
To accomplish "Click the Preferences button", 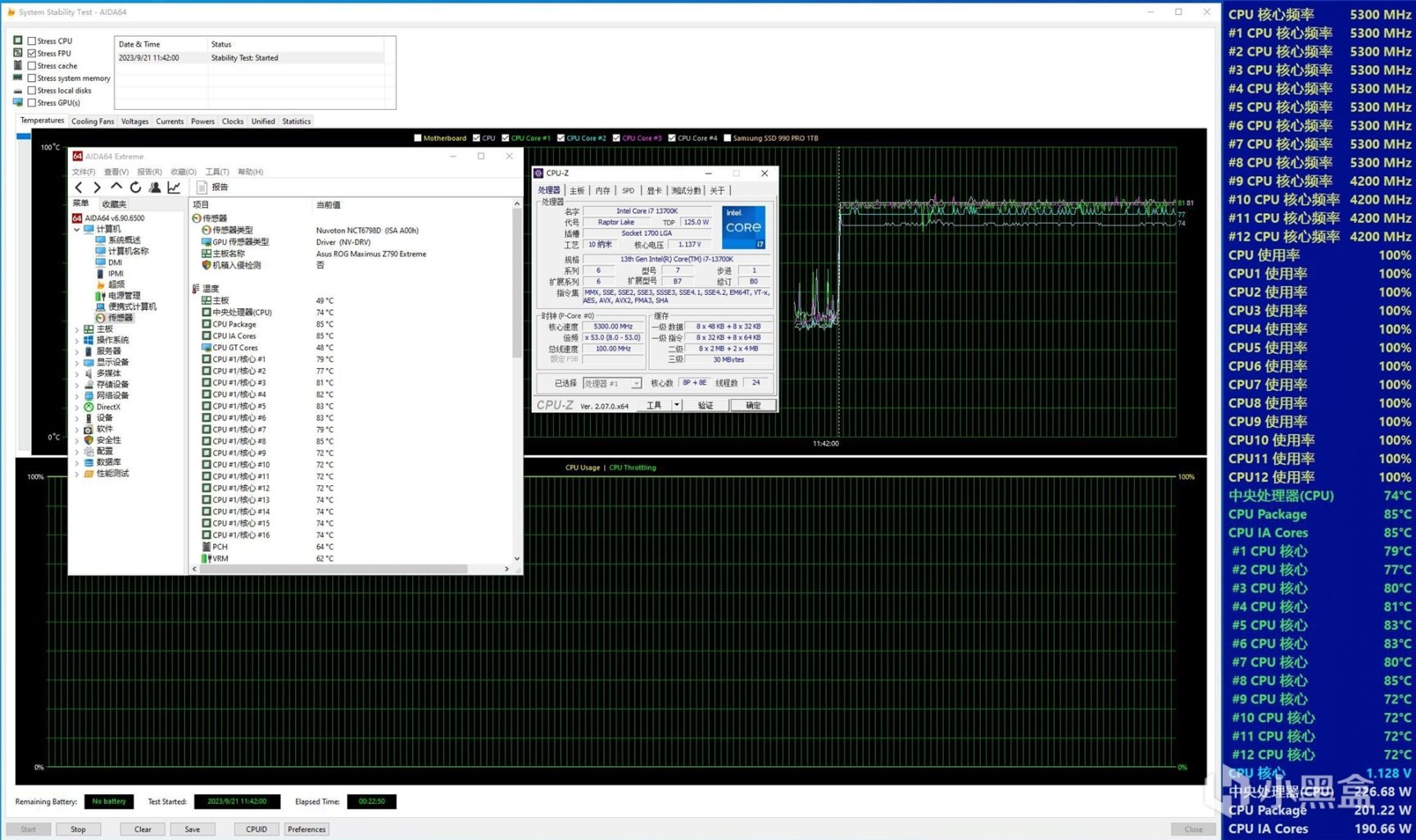I will (x=306, y=829).
